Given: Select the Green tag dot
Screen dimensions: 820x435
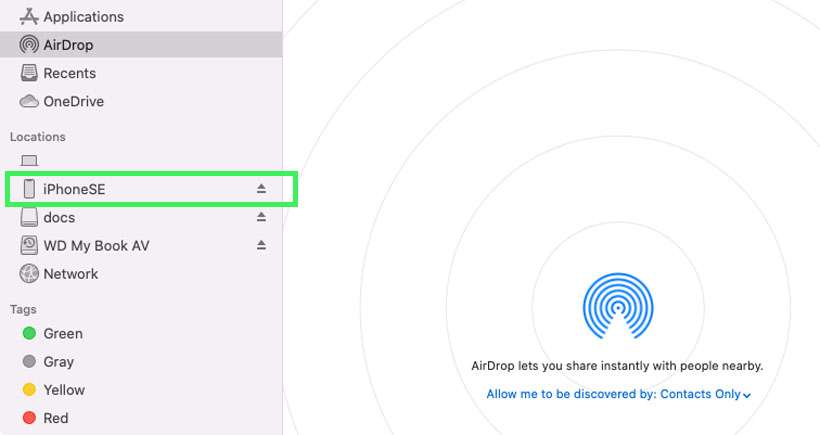Looking at the screenshot, I should (29, 334).
